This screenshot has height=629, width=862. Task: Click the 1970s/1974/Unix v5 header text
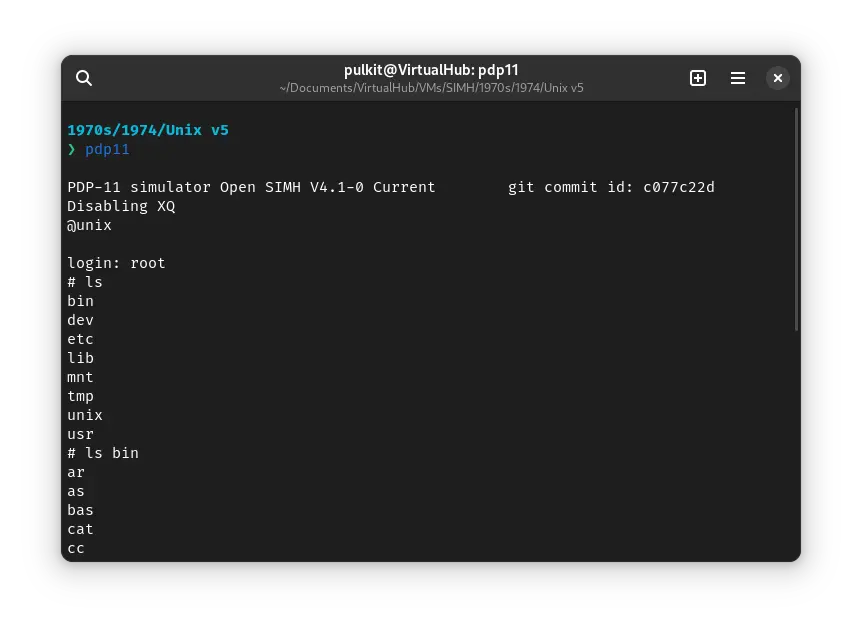point(147,129)
